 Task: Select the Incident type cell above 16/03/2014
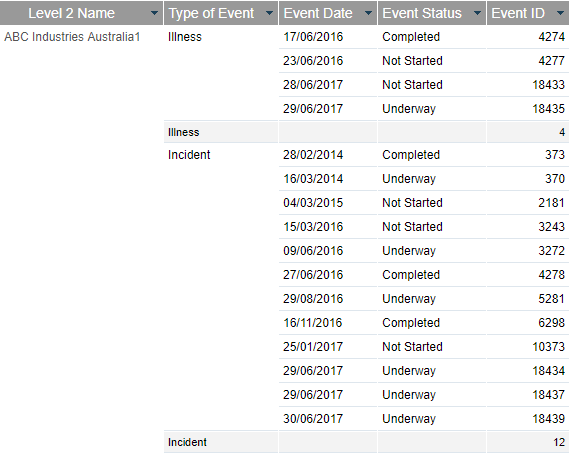tap(189, 155)
